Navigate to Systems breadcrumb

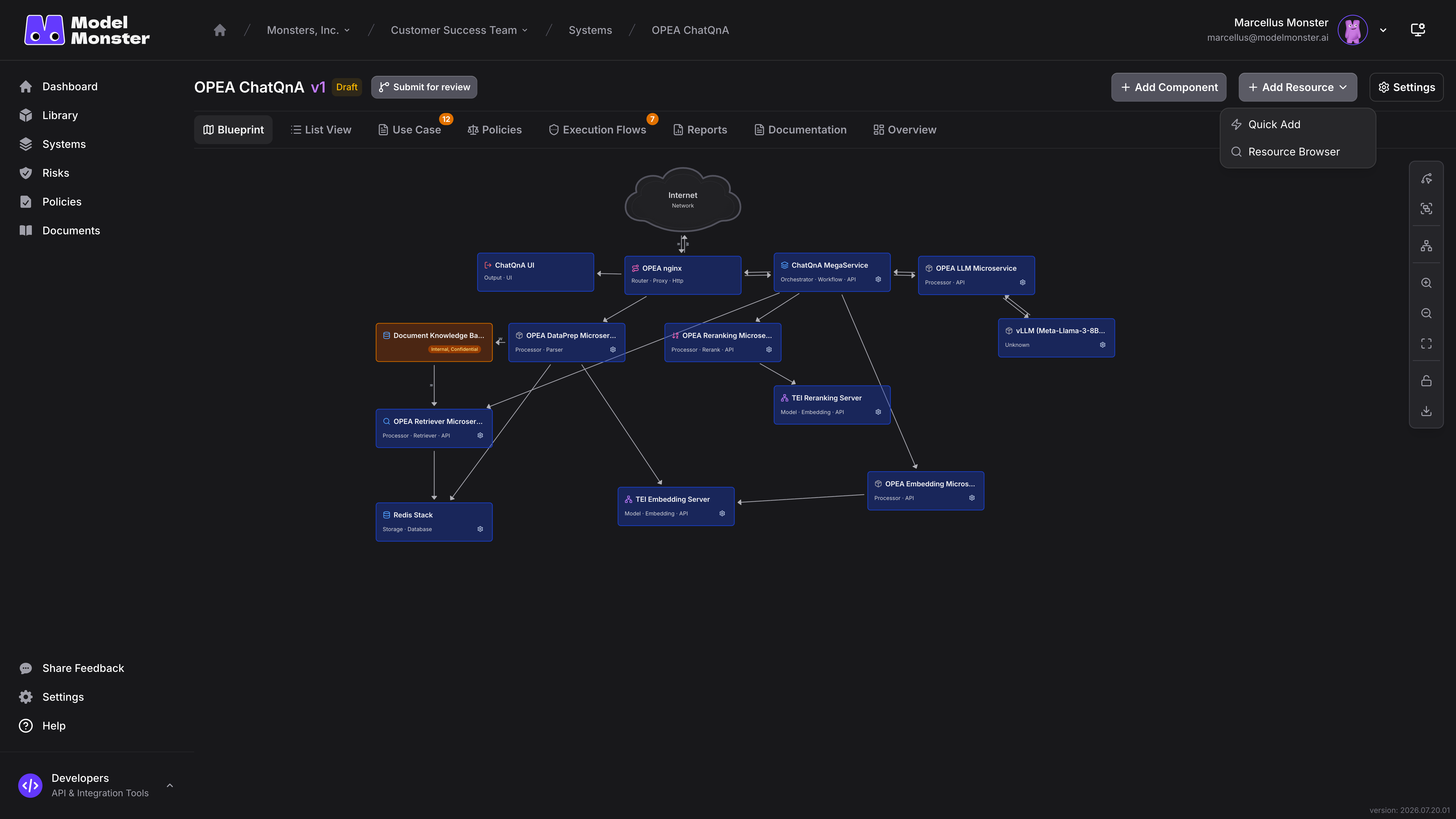point(590,30)
